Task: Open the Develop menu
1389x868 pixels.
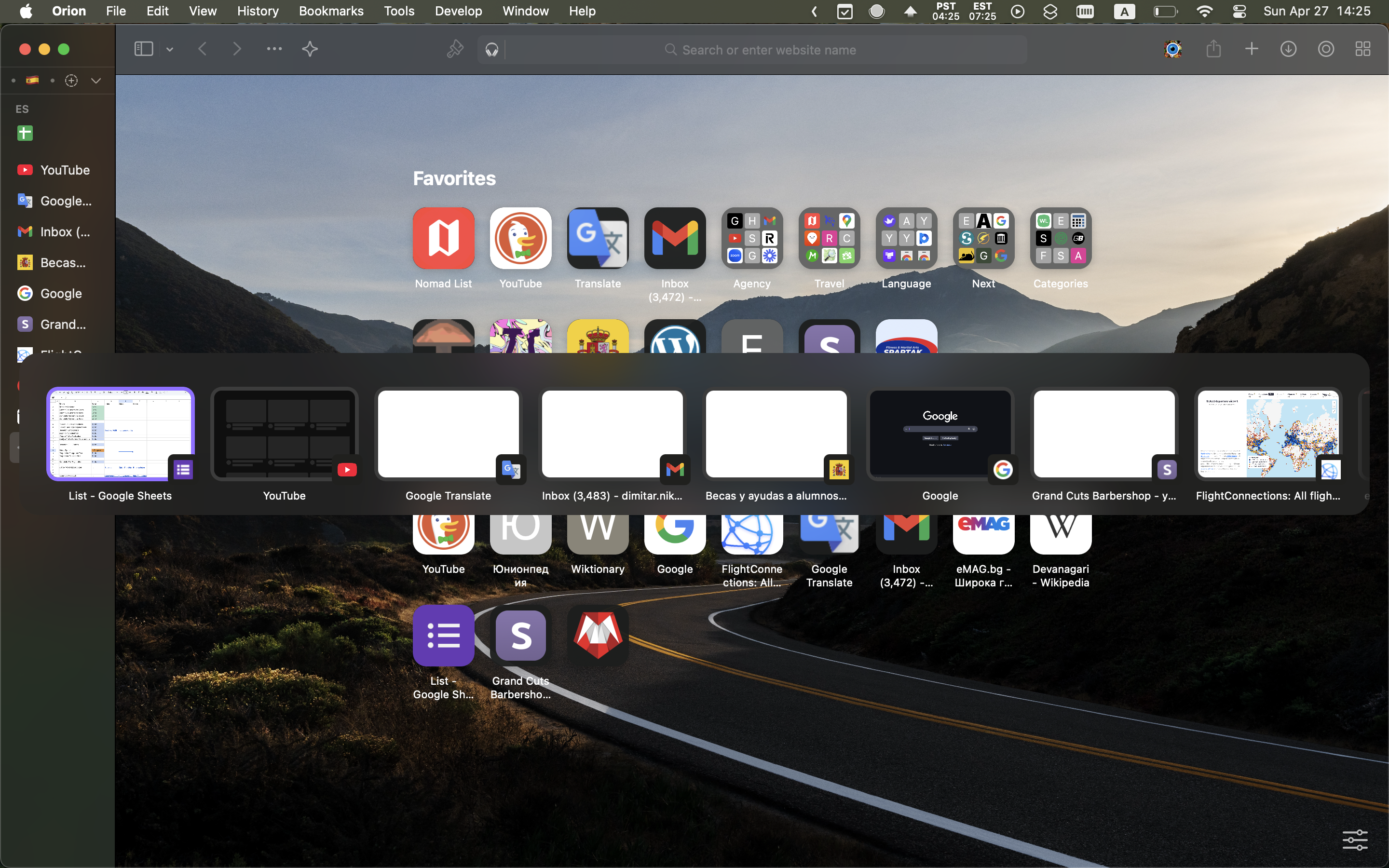Action: pyautogui.click(x=458, y=11)
